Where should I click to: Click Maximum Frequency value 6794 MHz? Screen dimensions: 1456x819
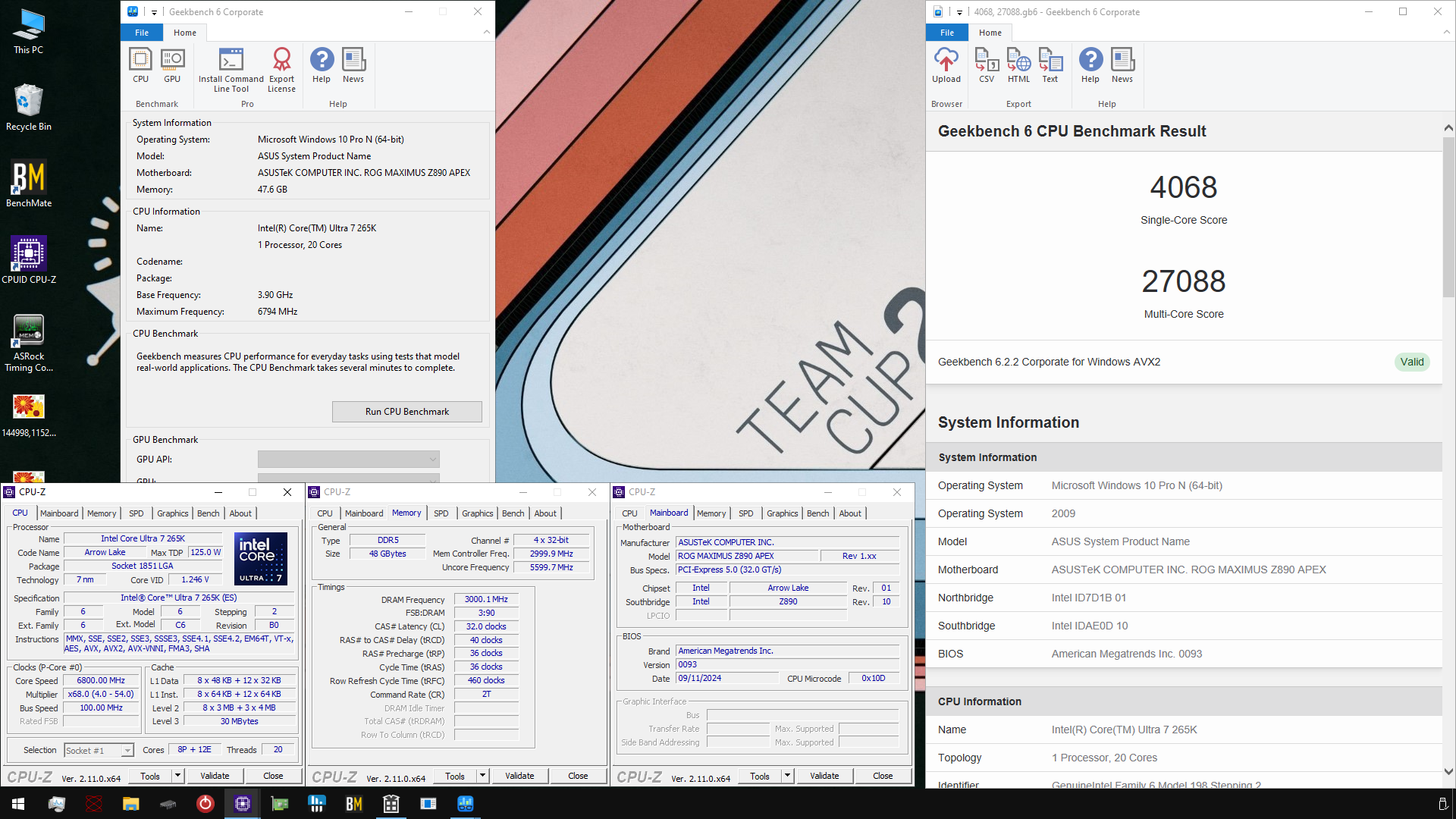coord(278,312)
